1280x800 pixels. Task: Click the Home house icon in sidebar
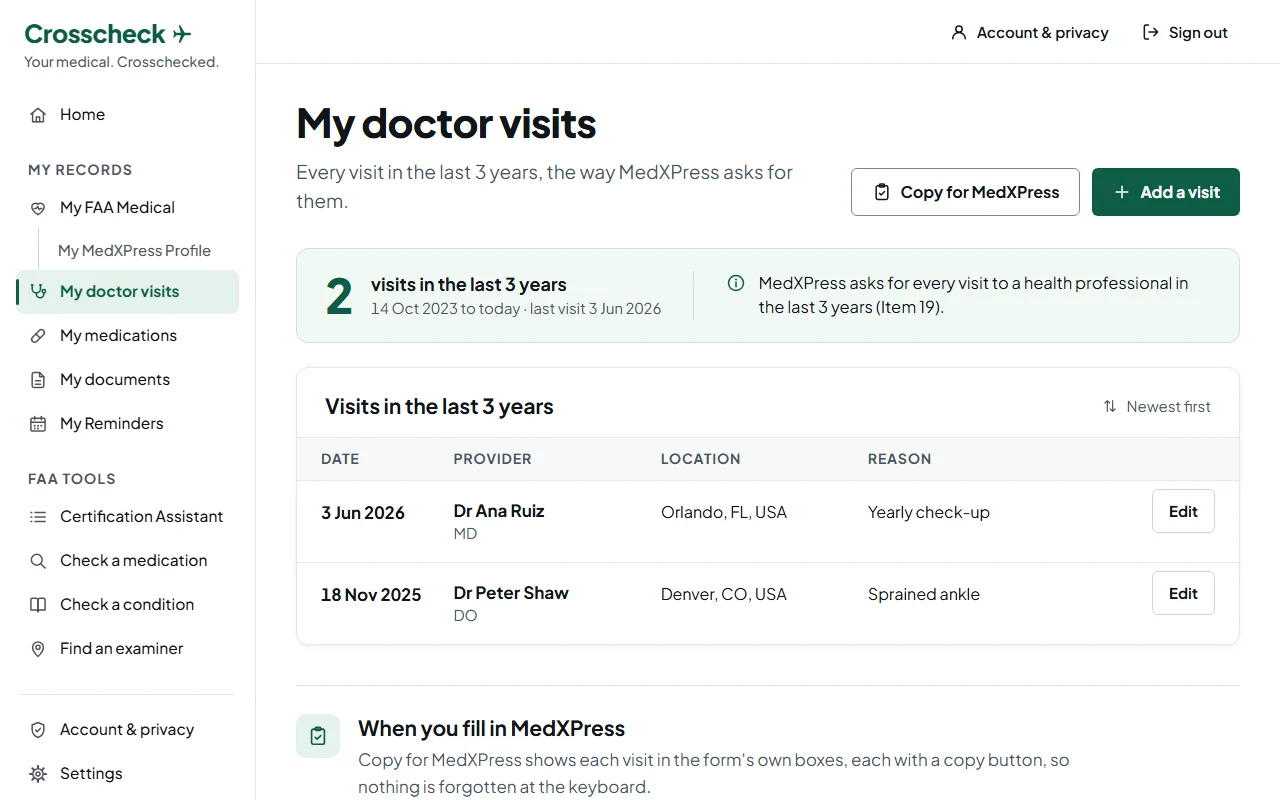pos(38,115)
